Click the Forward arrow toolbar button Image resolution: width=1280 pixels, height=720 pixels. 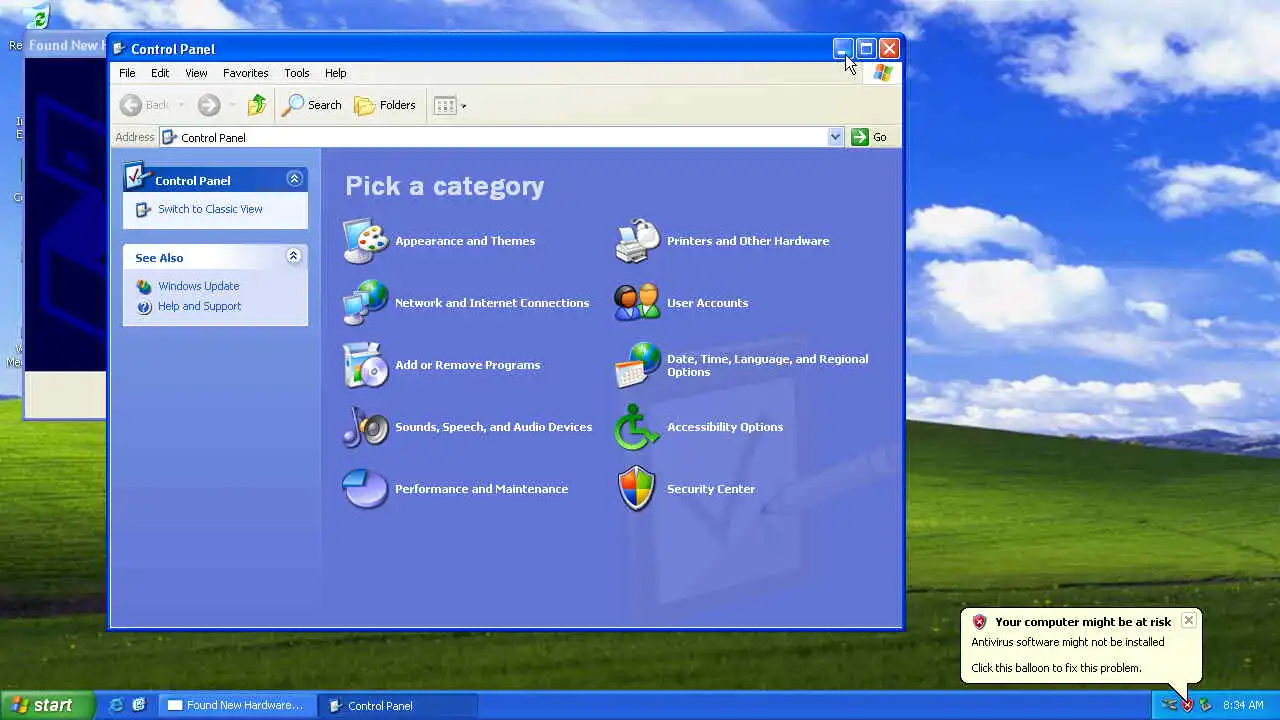[x=208, y=105]
